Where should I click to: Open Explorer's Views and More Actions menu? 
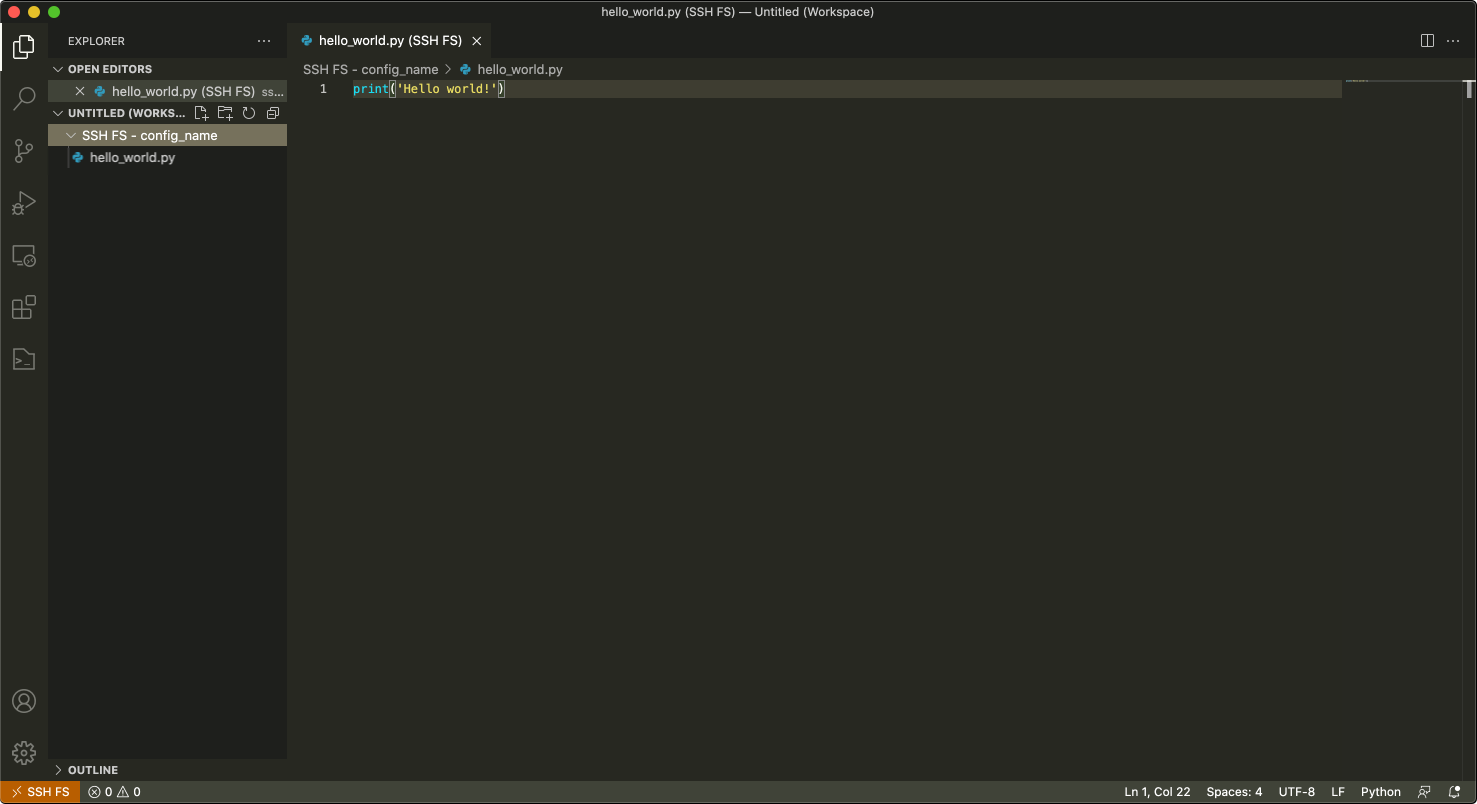click(264, 41)
